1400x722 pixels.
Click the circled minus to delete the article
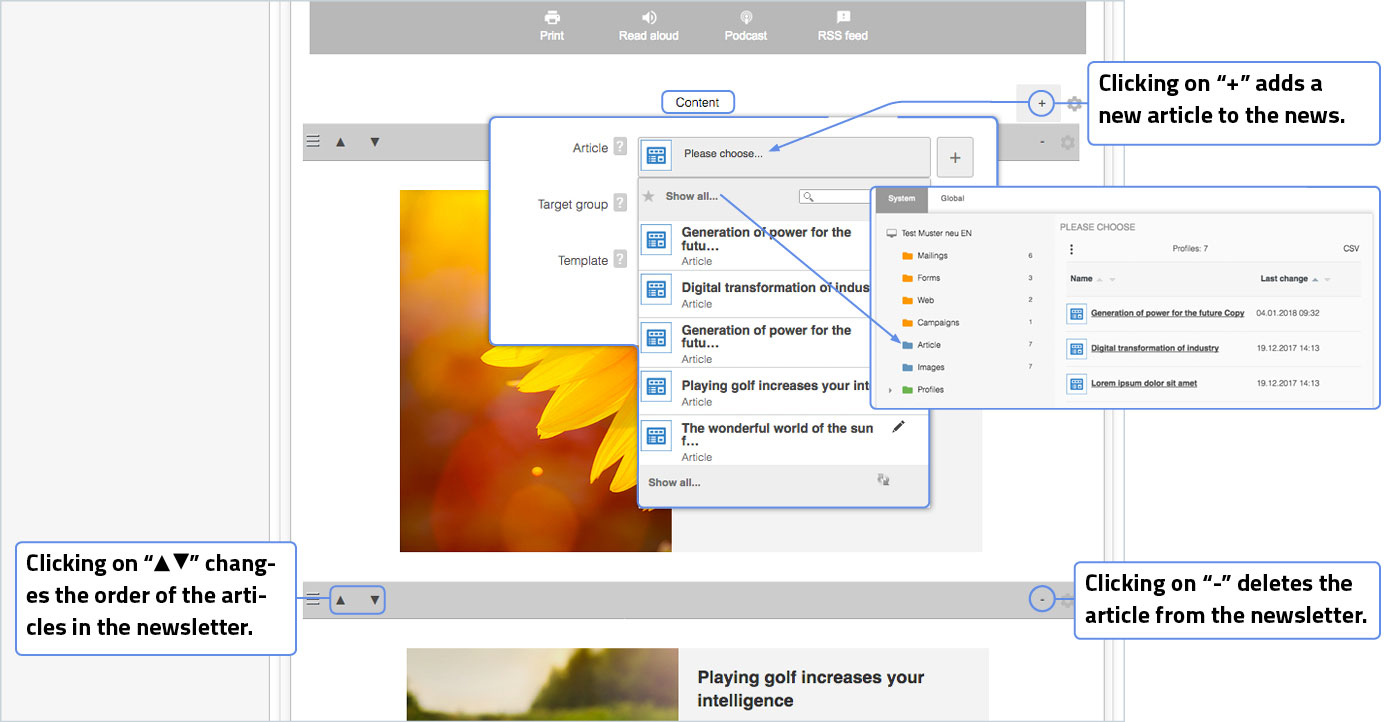pos(1042,600)
